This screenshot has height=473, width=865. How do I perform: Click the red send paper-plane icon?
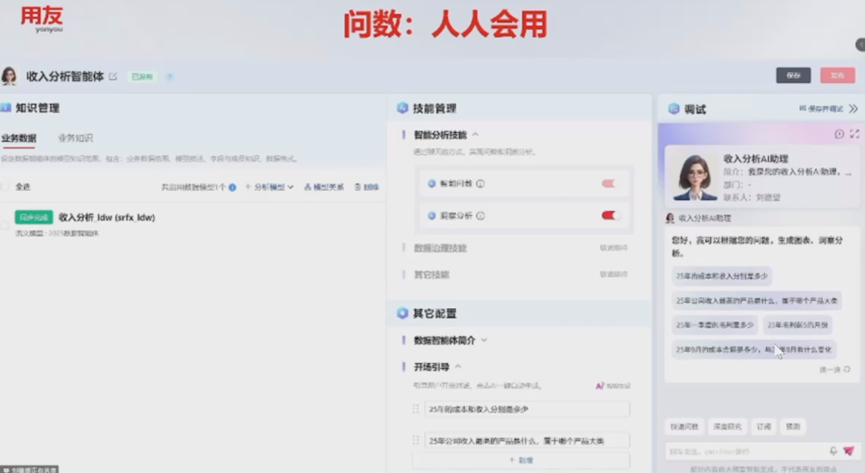848,451
